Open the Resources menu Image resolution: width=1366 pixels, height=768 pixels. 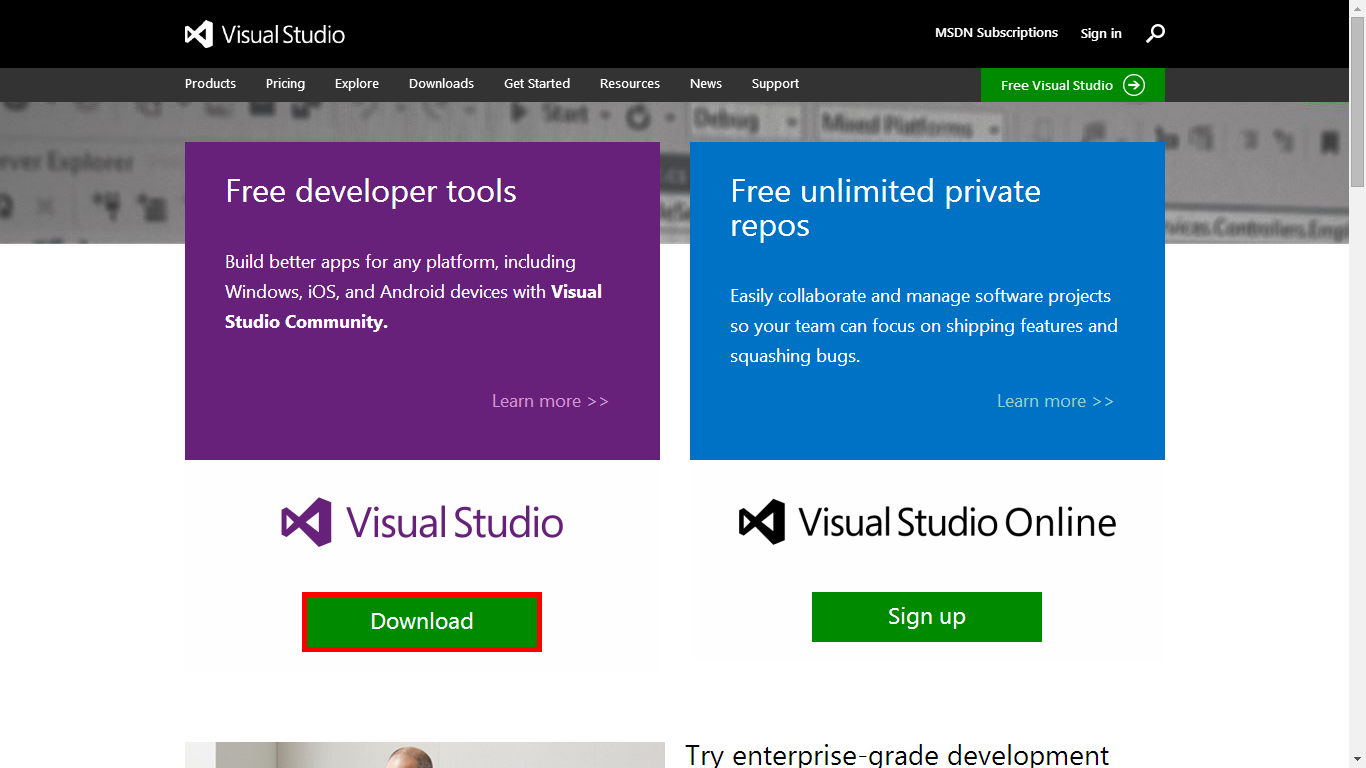[630, 84]
